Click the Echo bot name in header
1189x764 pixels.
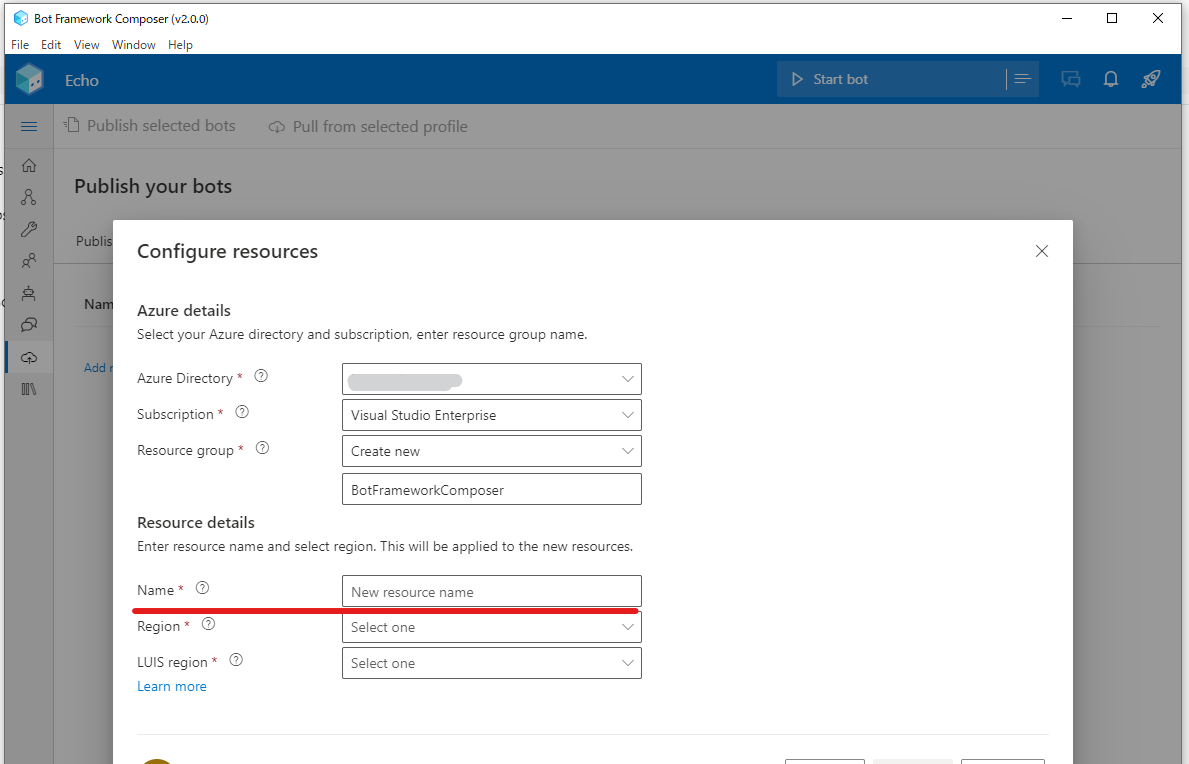tap(82, 80)
